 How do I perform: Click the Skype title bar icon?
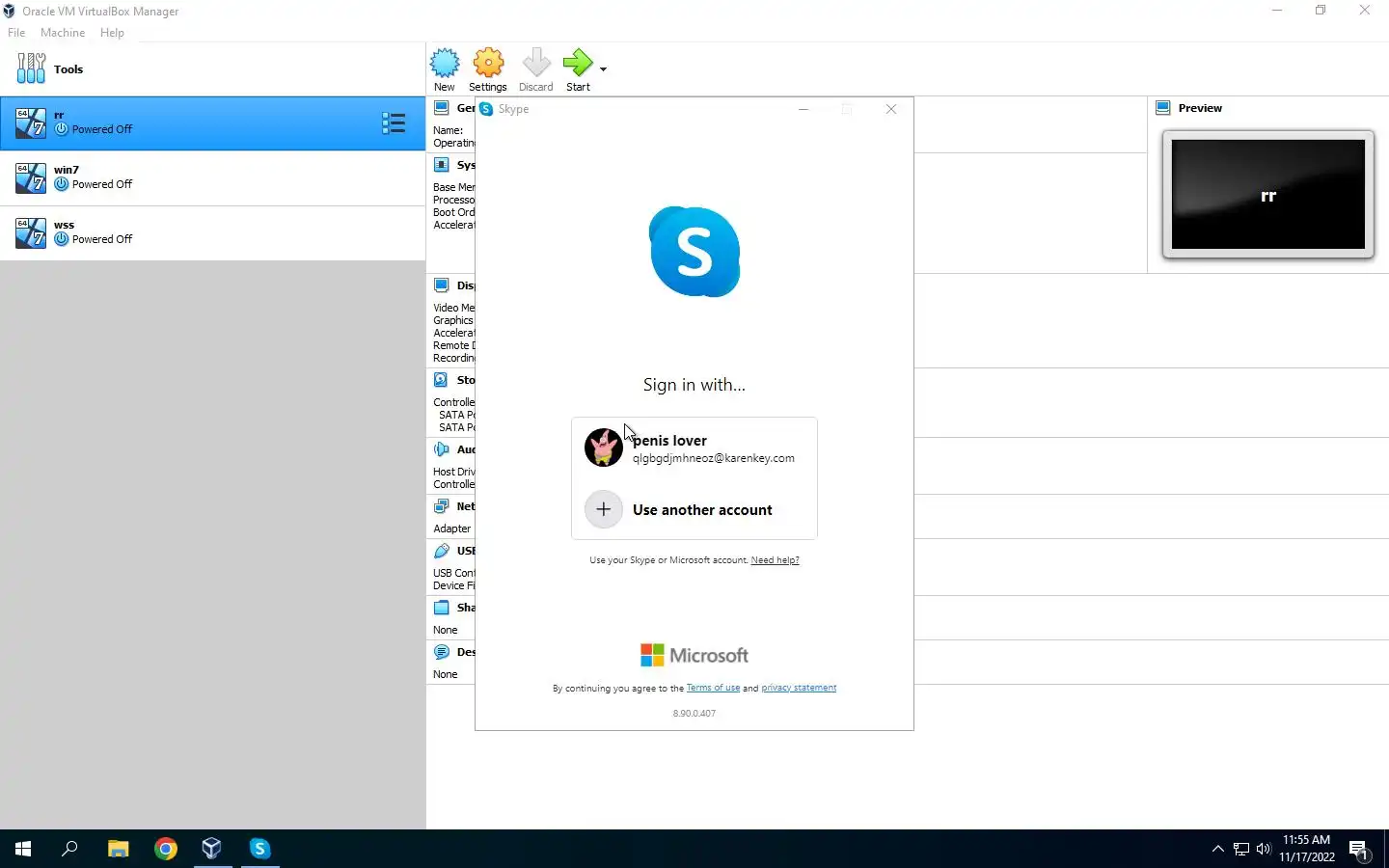pyautogui.click(x=487, y=109)
